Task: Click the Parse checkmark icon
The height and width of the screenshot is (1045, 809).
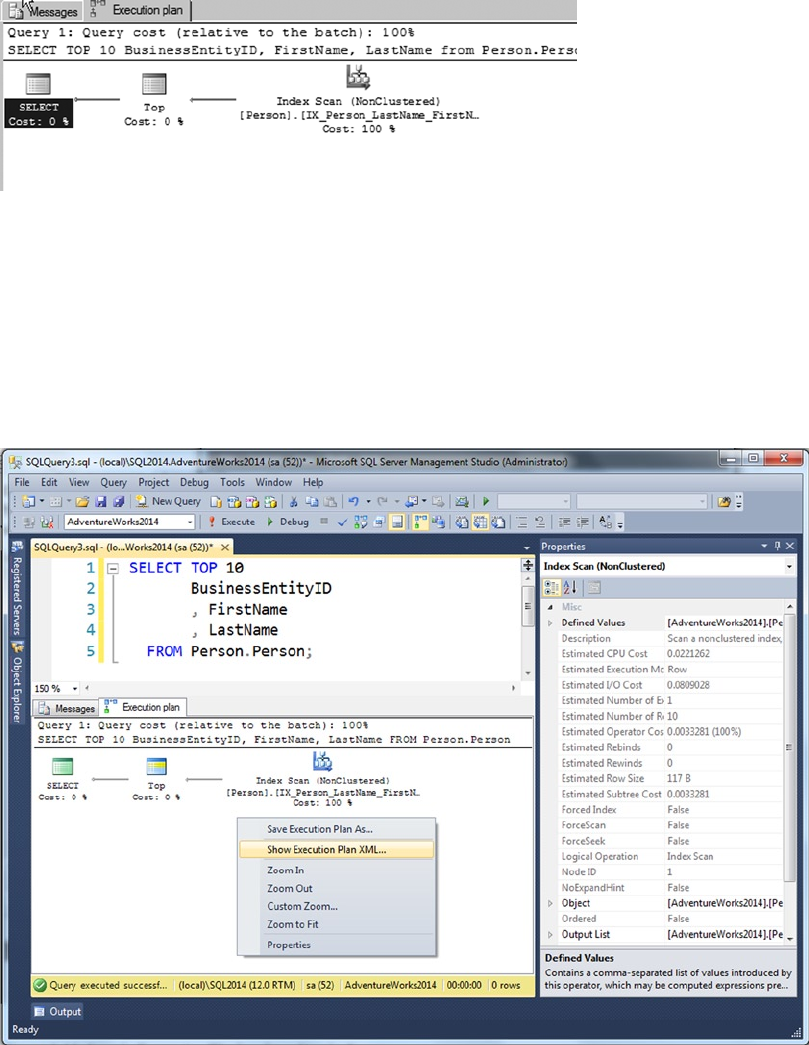Action: tap(343, 522)
